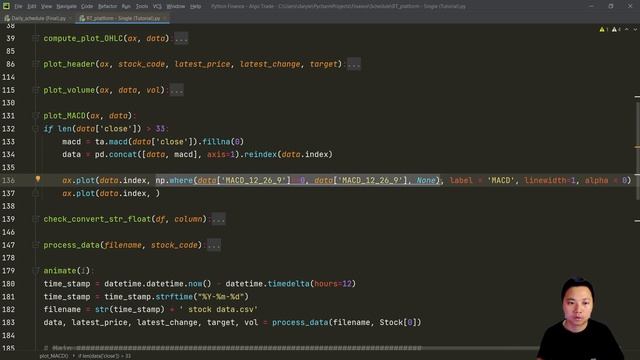Click plot_MACD() breadcrumb in the bottom bar
The height and width of the screenshot is (360, 640).
[54, 356]
